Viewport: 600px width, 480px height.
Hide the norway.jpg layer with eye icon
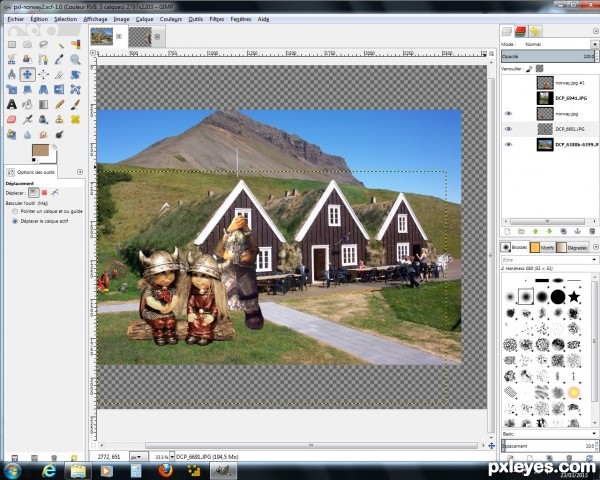point(508,114)
